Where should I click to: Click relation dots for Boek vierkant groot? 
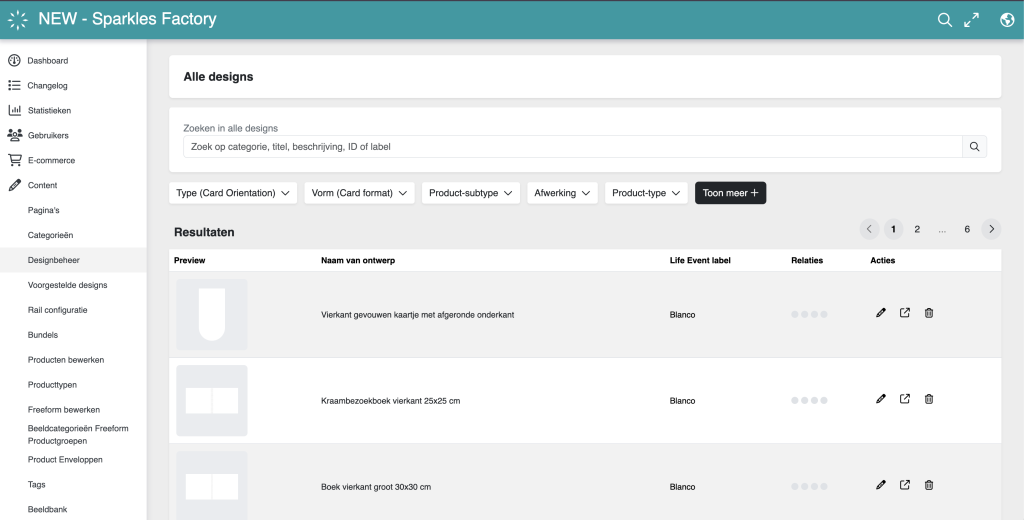(809, 487)
